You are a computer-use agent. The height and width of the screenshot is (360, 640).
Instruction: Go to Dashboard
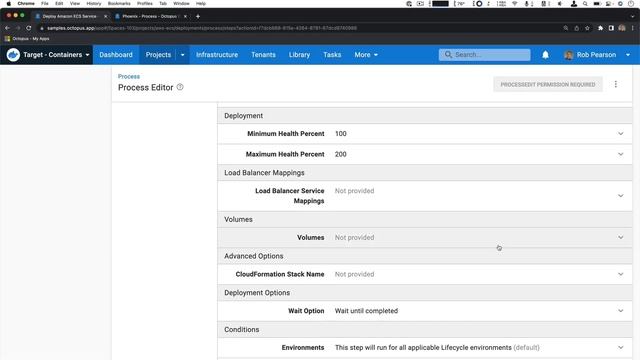(116, 55)
